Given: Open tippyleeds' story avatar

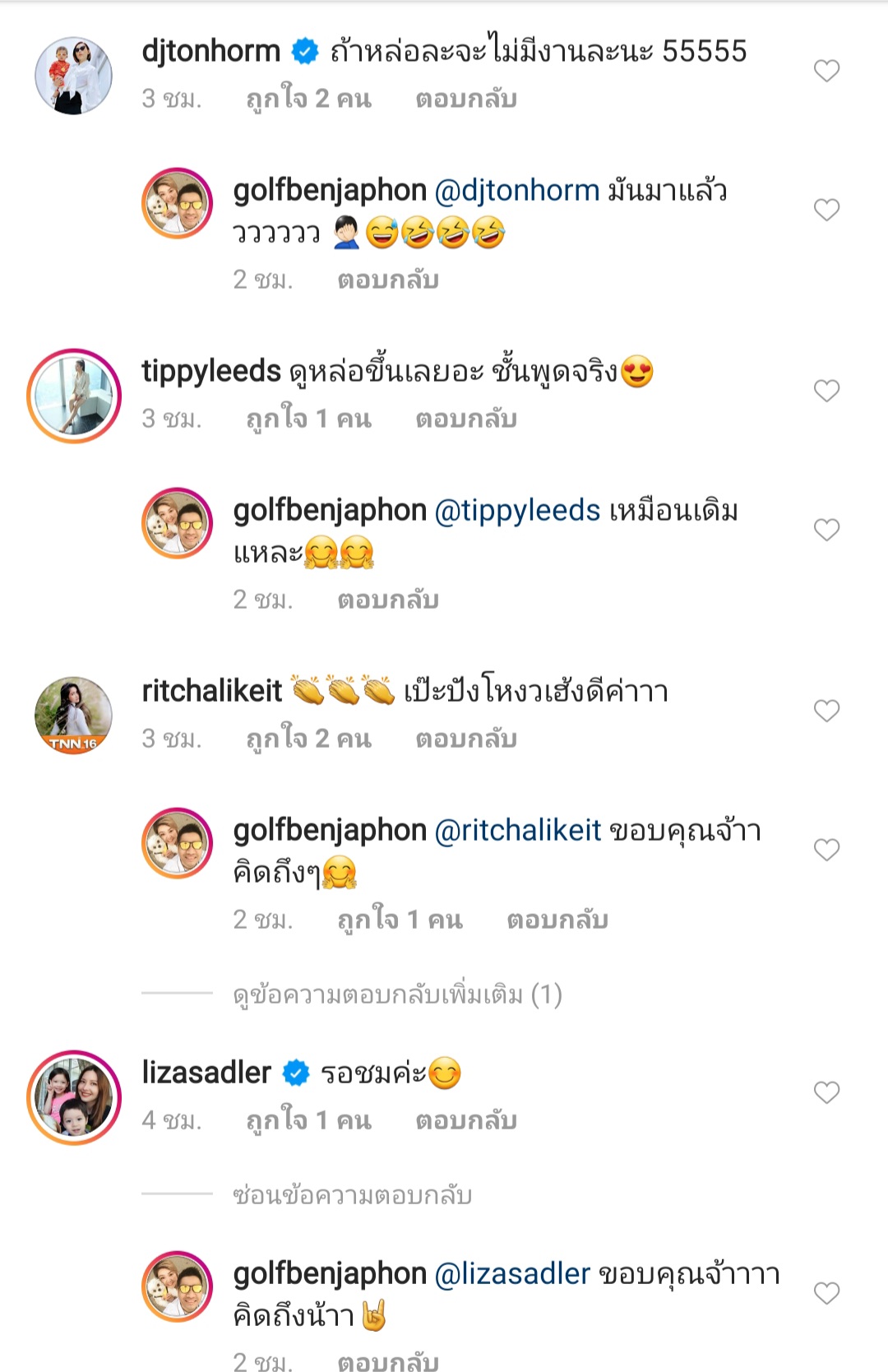Looking at the screenshot, I should 74,396.
